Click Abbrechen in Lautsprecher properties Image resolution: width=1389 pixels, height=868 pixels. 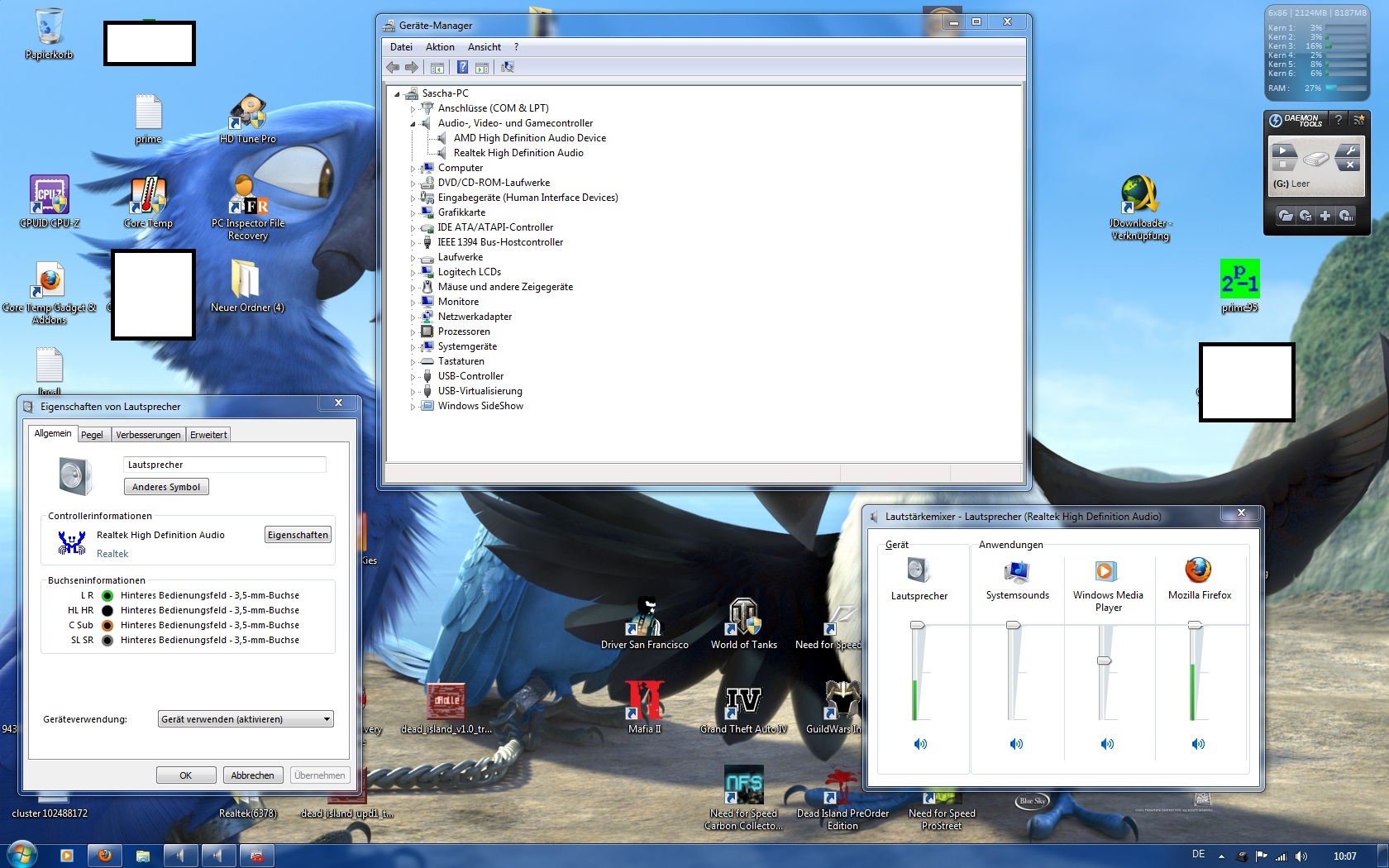(252, 775)
